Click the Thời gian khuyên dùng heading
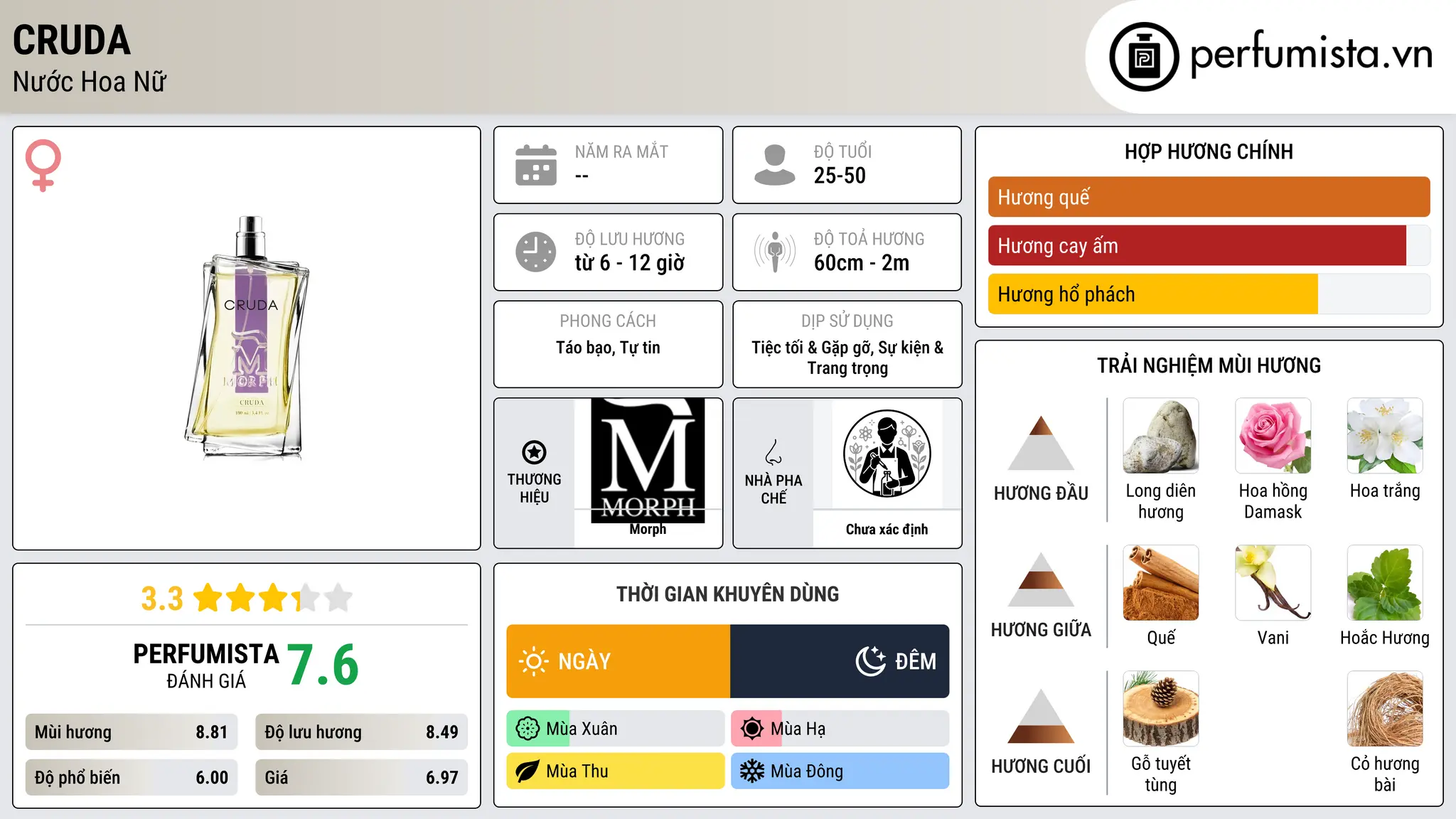 (x=728, y=594)
